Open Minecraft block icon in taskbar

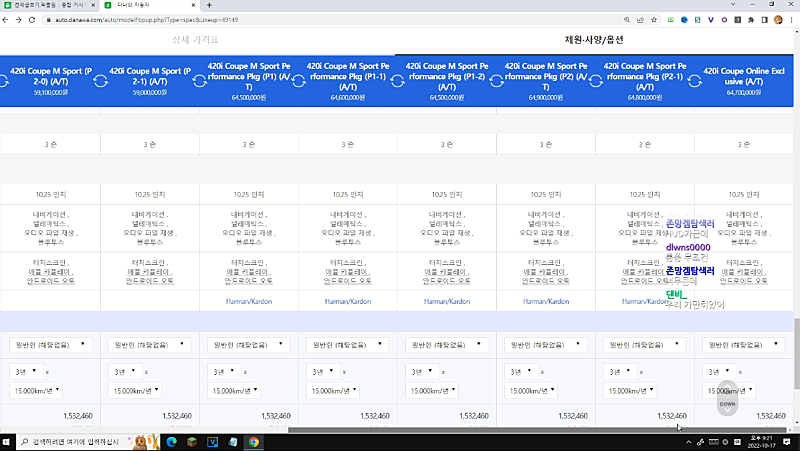[192, 442]
